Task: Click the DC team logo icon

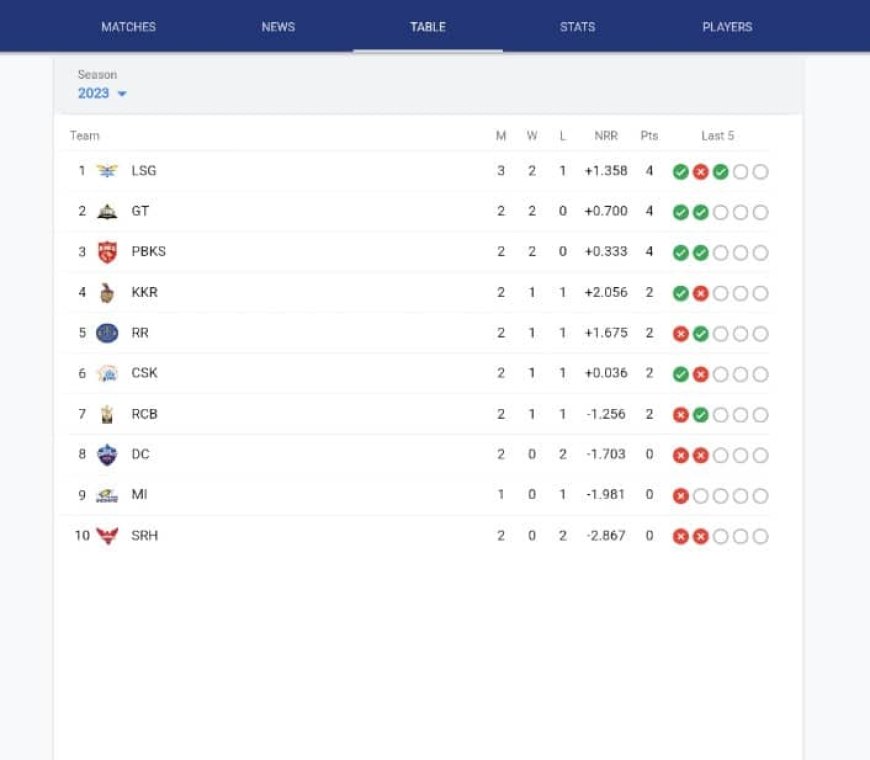Action: coord(107,455)
